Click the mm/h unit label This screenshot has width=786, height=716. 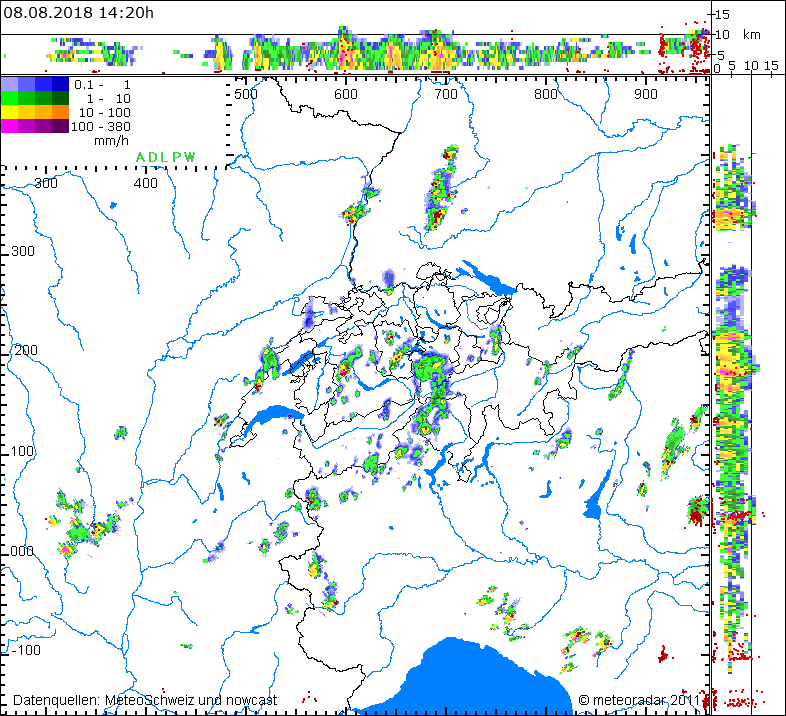click(111, 141)
